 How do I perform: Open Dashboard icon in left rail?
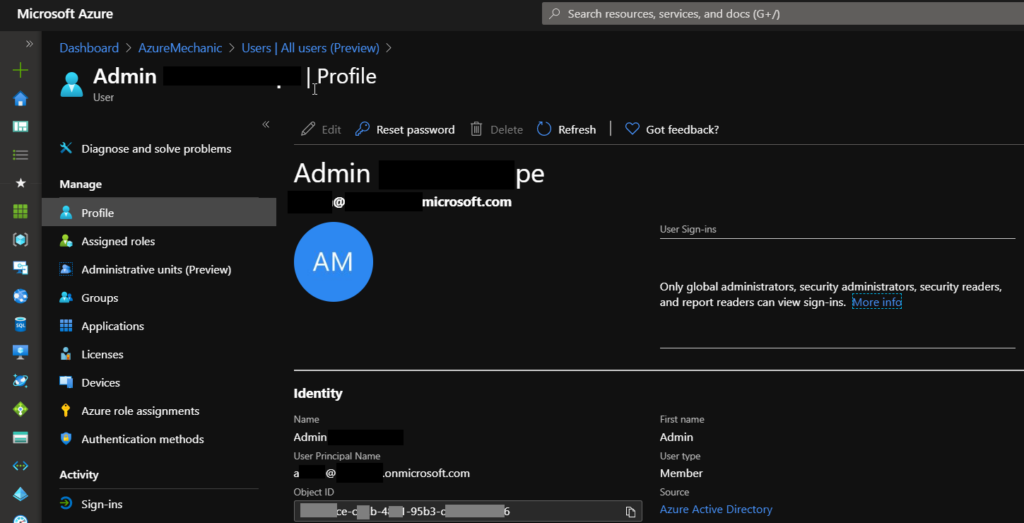click(21, 127)
